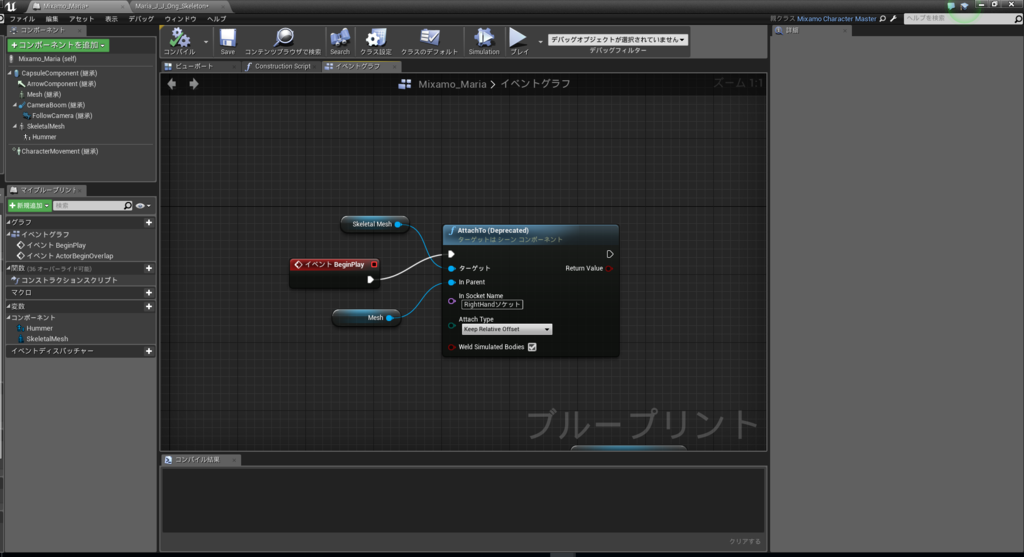Add new event dispatcher plus icon
1024x557 pixels.
[149, 351]
